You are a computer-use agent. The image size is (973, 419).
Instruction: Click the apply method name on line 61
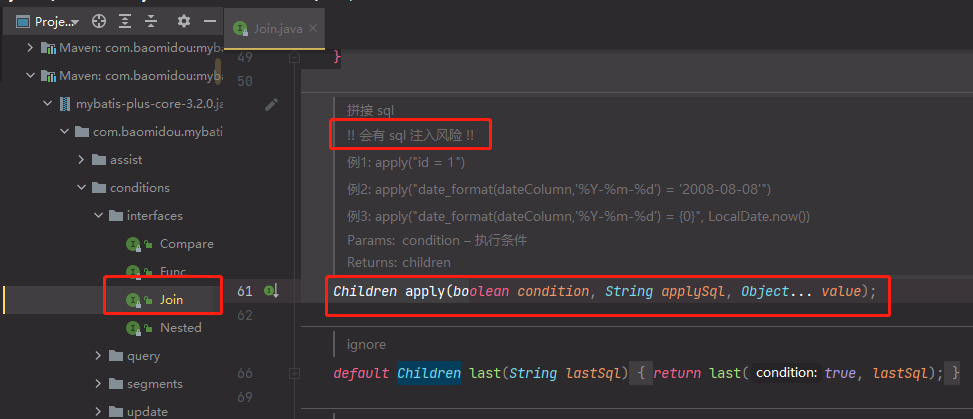[x=424, y=291]
